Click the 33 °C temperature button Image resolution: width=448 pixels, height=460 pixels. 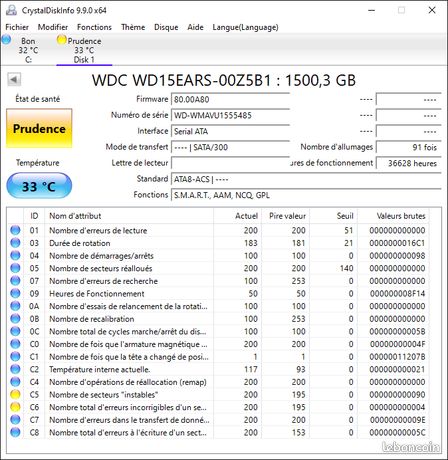coord(39,186)
